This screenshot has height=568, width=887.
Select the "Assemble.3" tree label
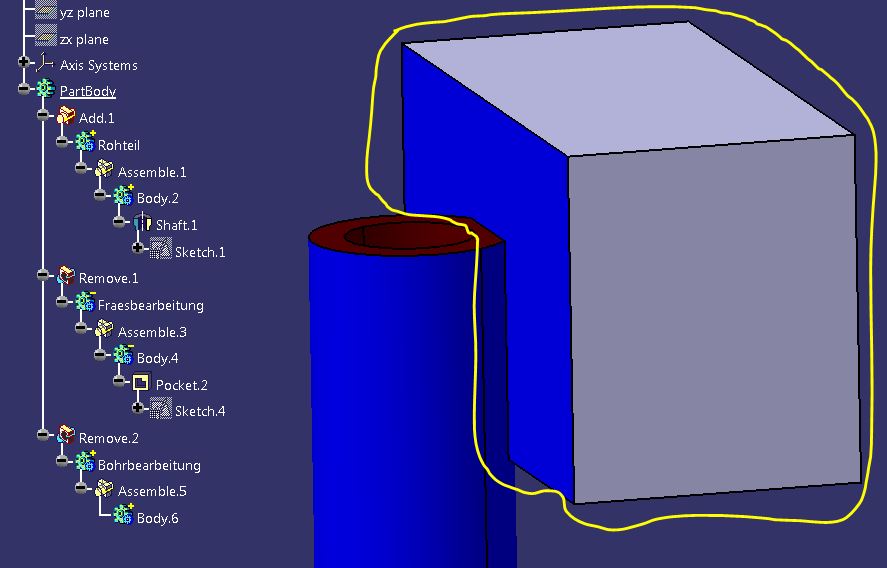(152, 332)
